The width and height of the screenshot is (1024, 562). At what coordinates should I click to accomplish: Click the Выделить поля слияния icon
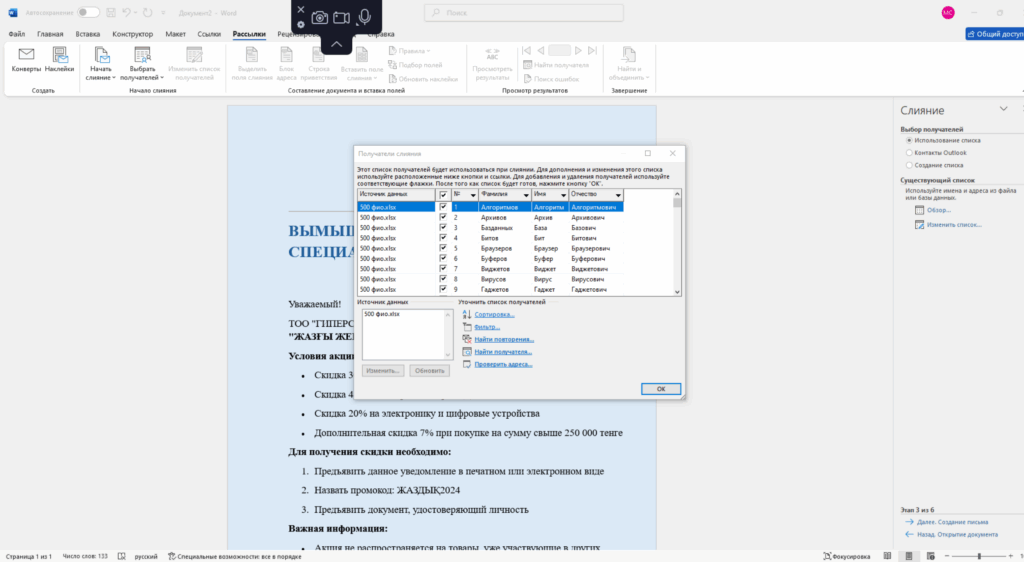[x=251, y=54]
